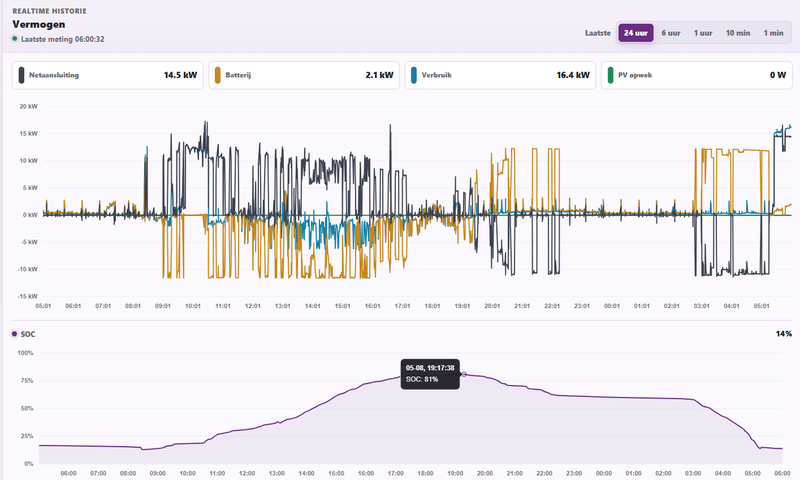This screenshot has width=800, height=480.
Task: Switch to the 1 uur range
Action: (703, 33)
